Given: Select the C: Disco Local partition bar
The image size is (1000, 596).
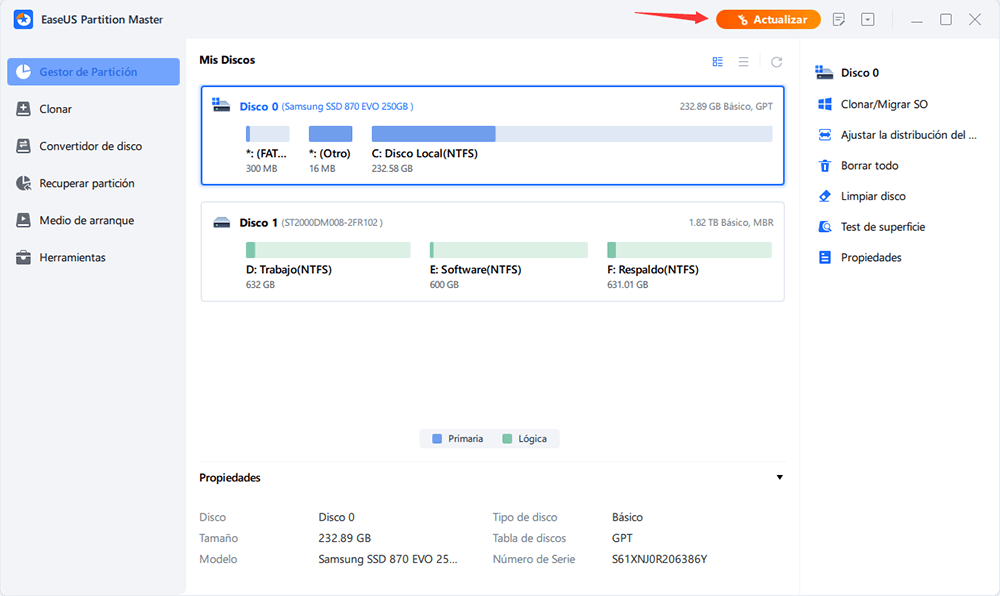Looking at the screenshot, I should [571, 134].
